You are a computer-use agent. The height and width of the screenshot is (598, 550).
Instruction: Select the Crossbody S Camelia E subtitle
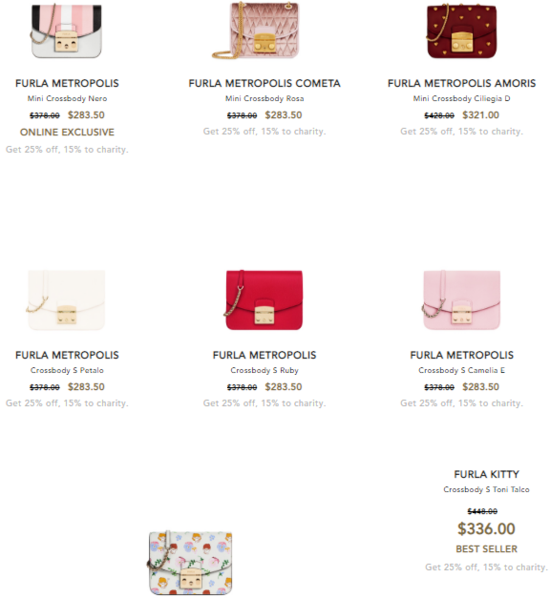(462, 370)
